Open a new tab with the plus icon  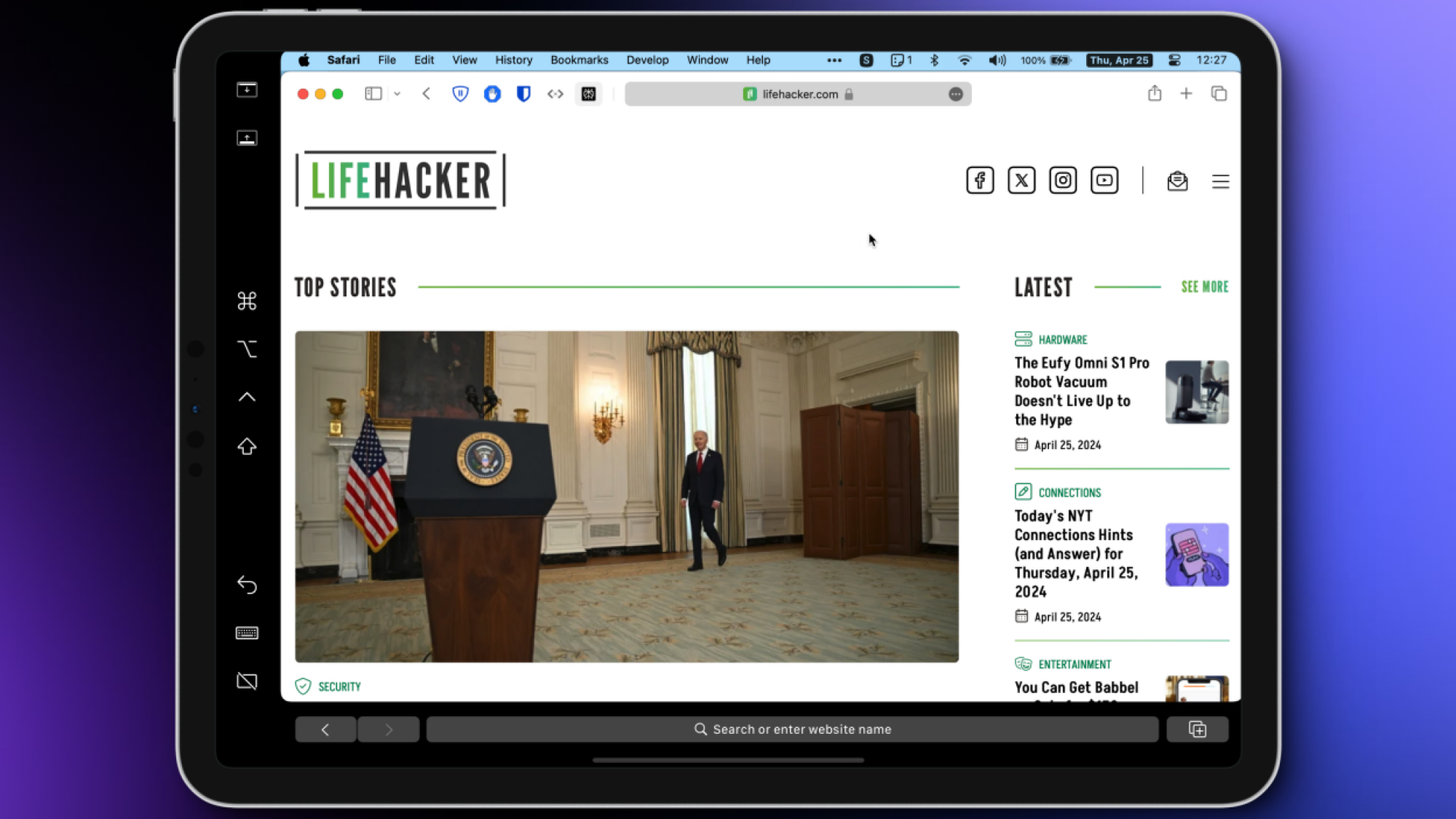[x=1187, y=93]
